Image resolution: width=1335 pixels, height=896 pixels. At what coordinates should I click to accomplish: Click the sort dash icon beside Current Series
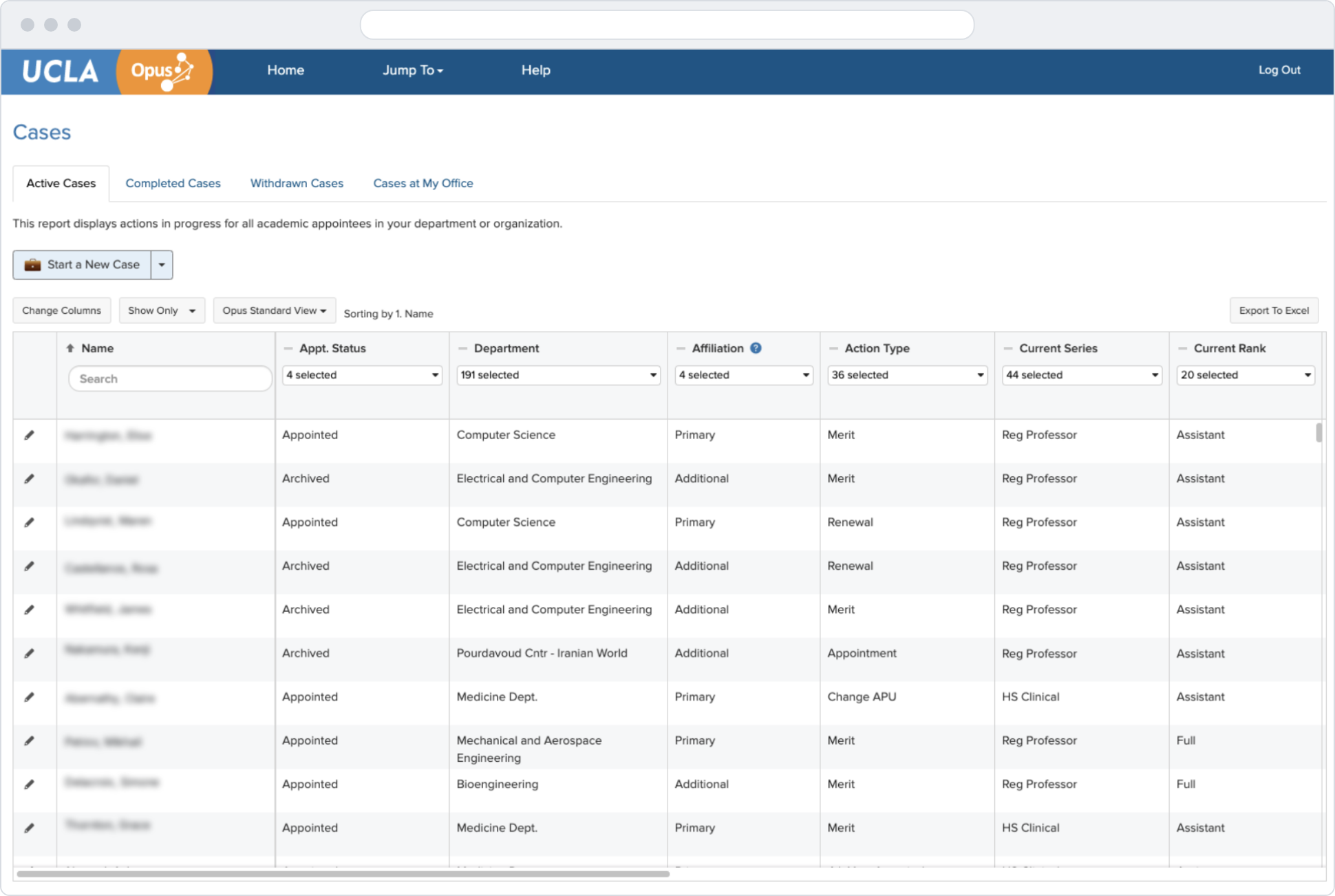(x=1008, y=348)
